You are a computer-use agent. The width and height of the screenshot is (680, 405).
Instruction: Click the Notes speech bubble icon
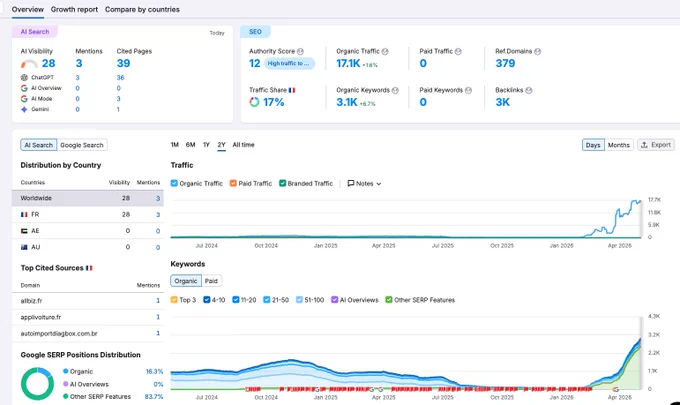coord(351,183)
